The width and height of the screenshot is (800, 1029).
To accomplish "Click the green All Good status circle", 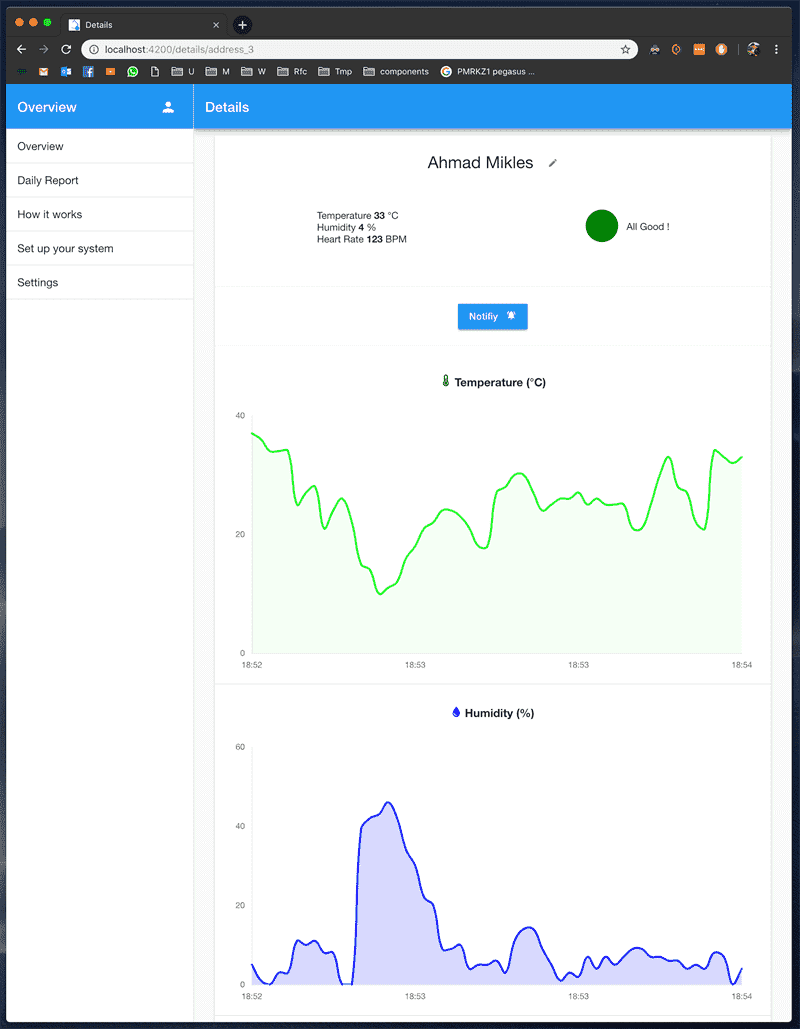I will tap(601, 226).
